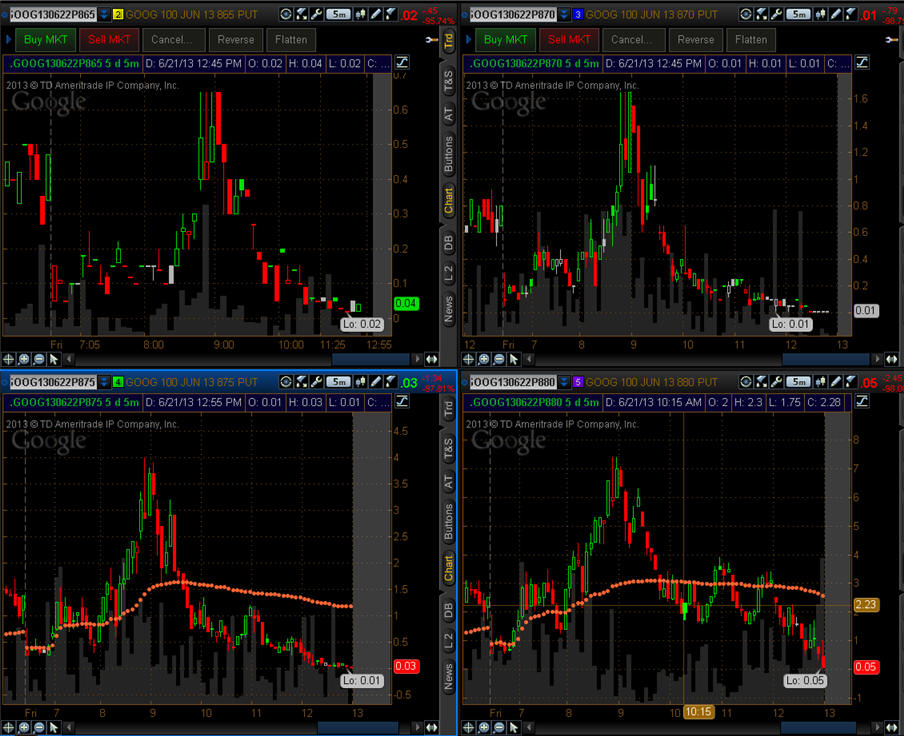Click the GOOG130622P875 symbol input field
Screen dimensions: 904x736
[x=53, y=382]
